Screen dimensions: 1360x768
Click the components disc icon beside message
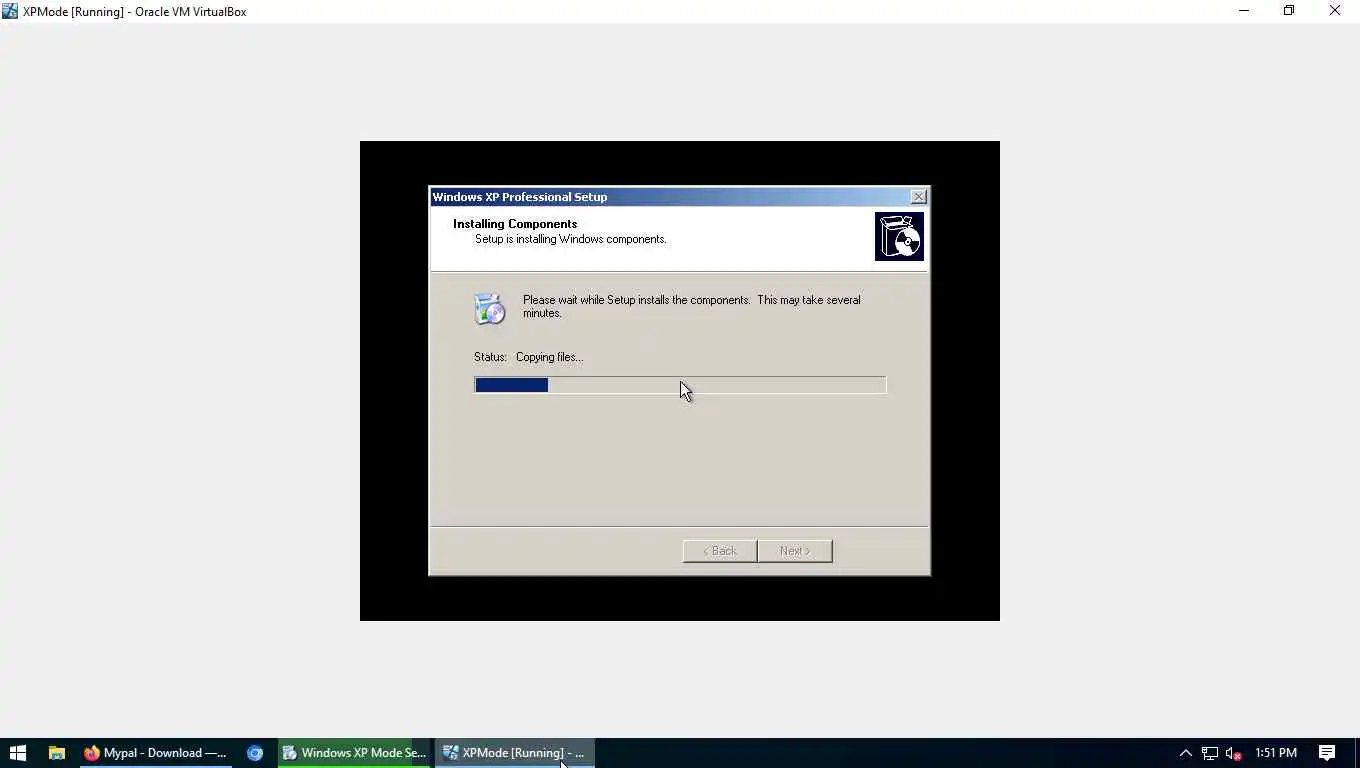point(489,309)
